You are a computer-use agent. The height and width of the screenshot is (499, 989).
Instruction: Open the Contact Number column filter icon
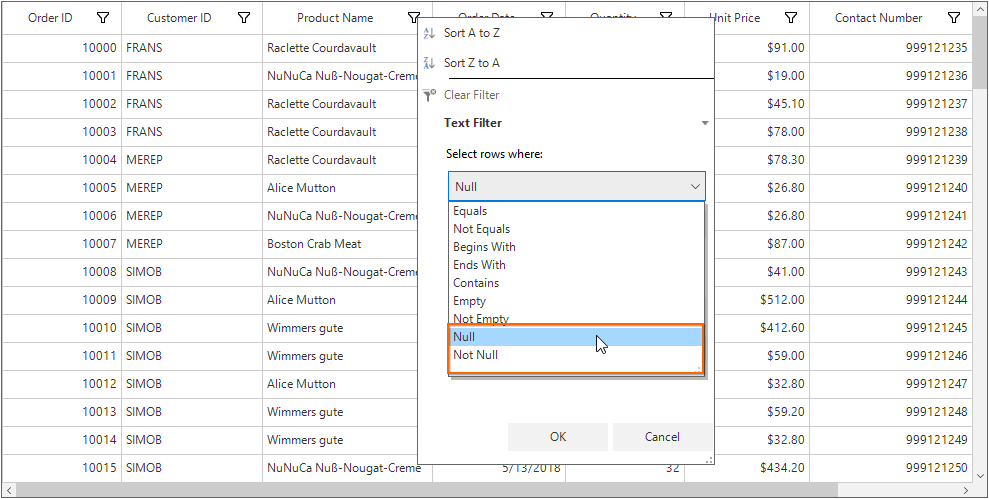954,18
